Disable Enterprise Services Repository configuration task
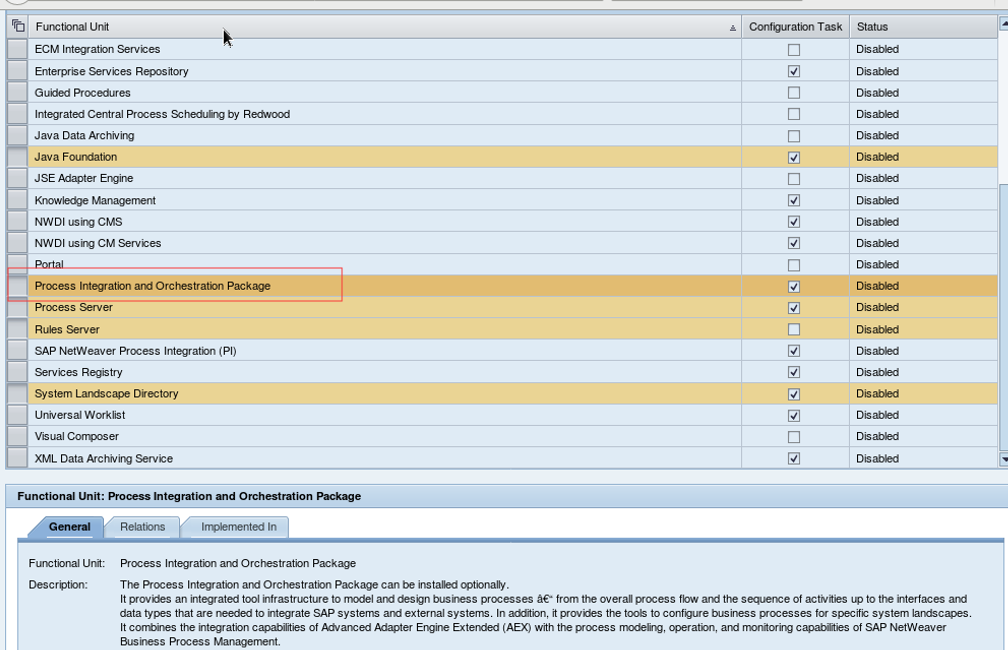The height and width of the screenshot is (650, 1008). point(795,70)
